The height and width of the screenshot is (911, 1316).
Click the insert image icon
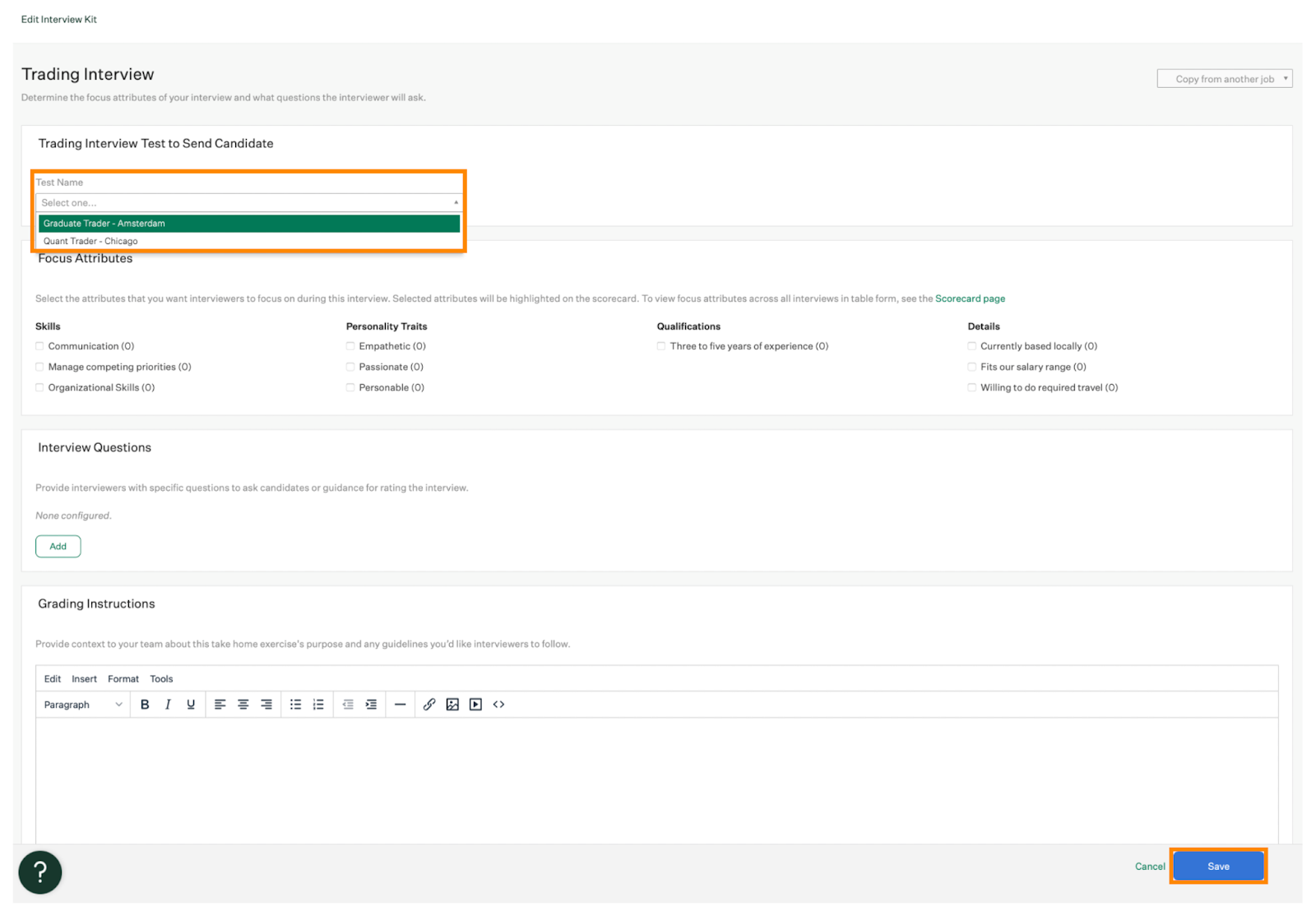[x=452, y=705]
